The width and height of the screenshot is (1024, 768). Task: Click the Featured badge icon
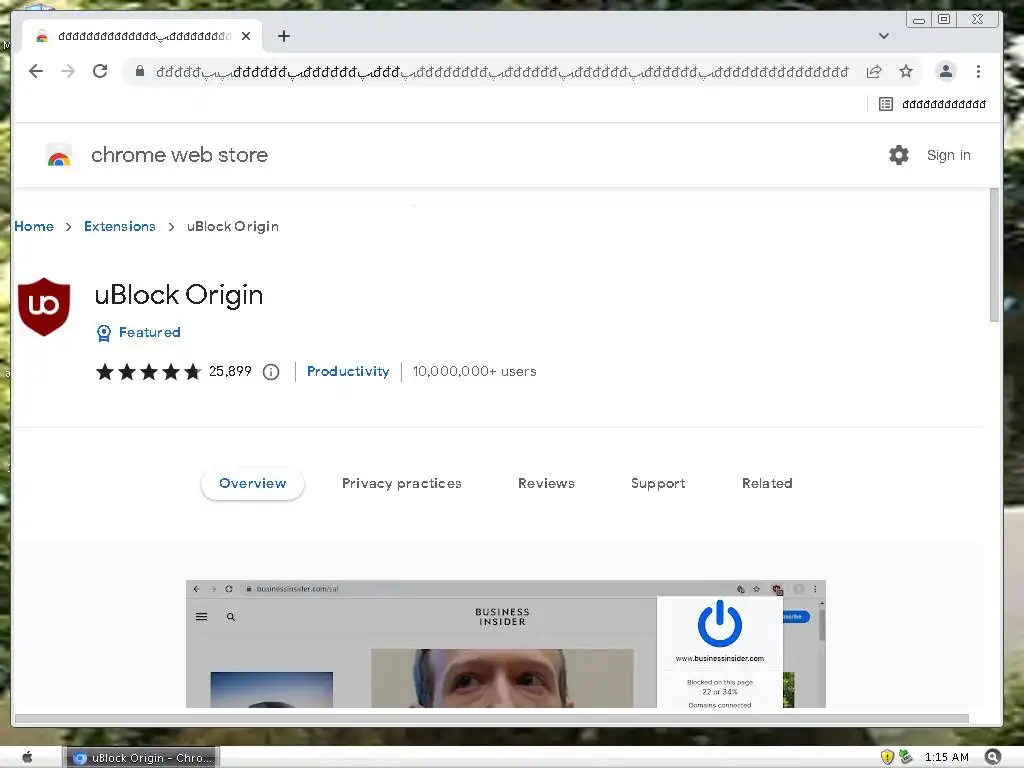coord(104,333)
